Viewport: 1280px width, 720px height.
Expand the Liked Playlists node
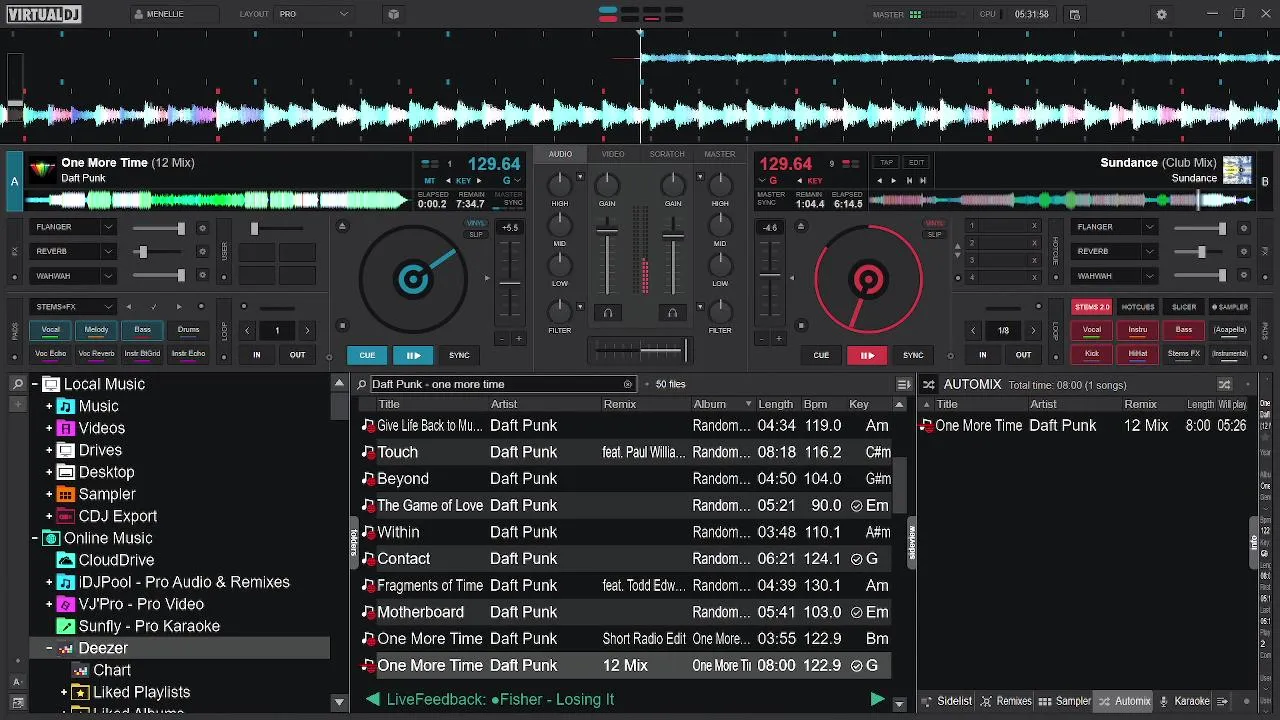pyautogui.click(x=64, y=692)
